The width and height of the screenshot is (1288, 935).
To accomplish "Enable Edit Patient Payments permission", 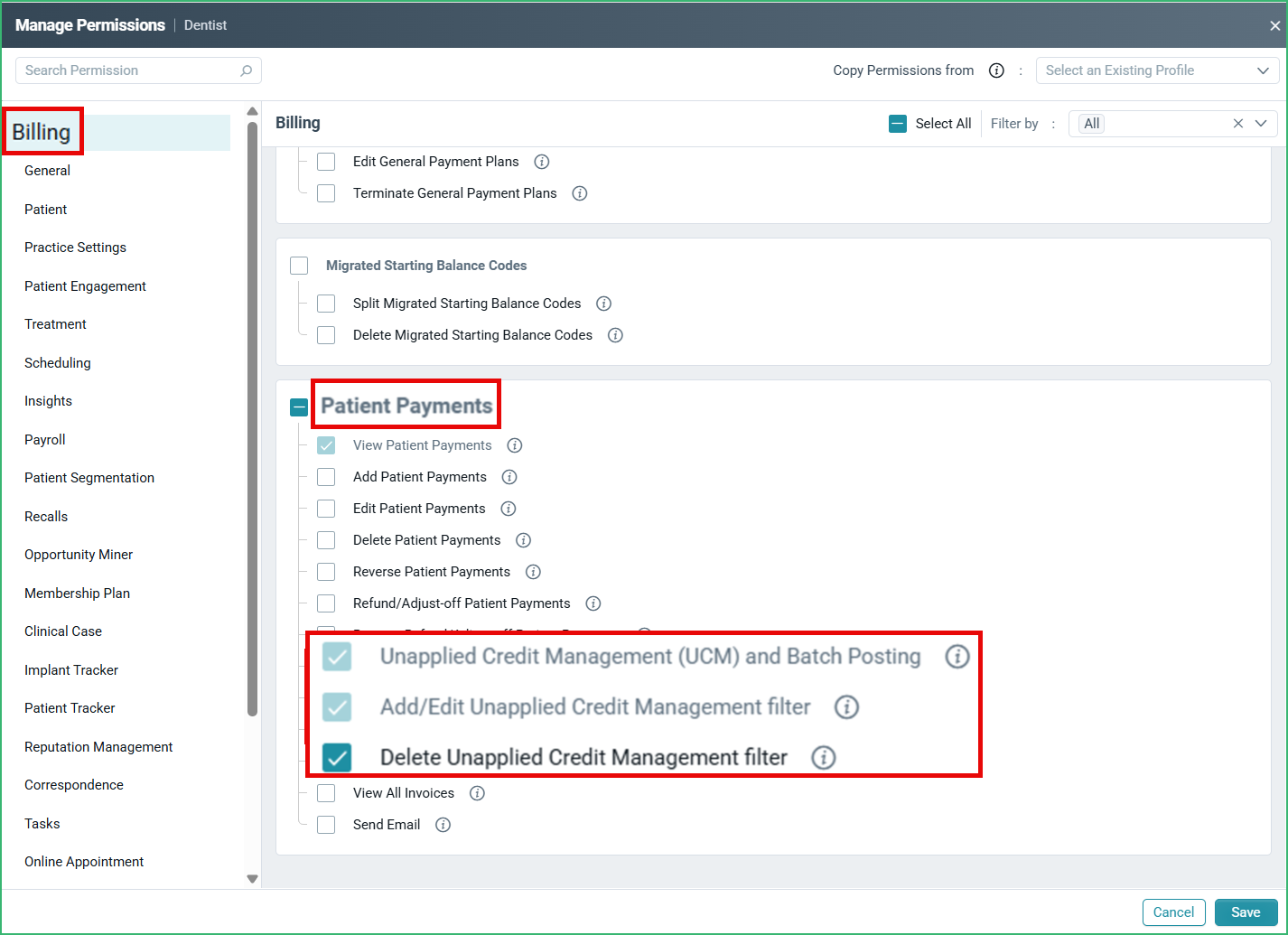I will (326, 509).
